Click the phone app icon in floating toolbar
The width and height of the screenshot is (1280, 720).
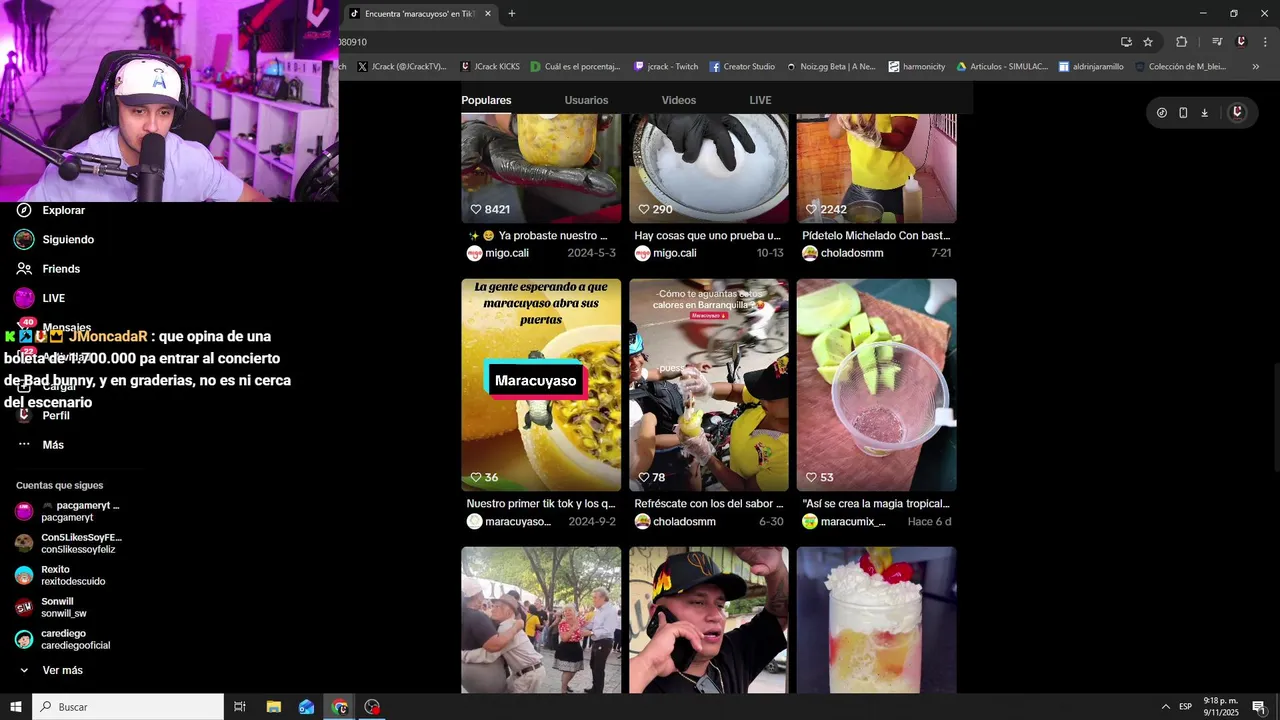(1183, 113)
